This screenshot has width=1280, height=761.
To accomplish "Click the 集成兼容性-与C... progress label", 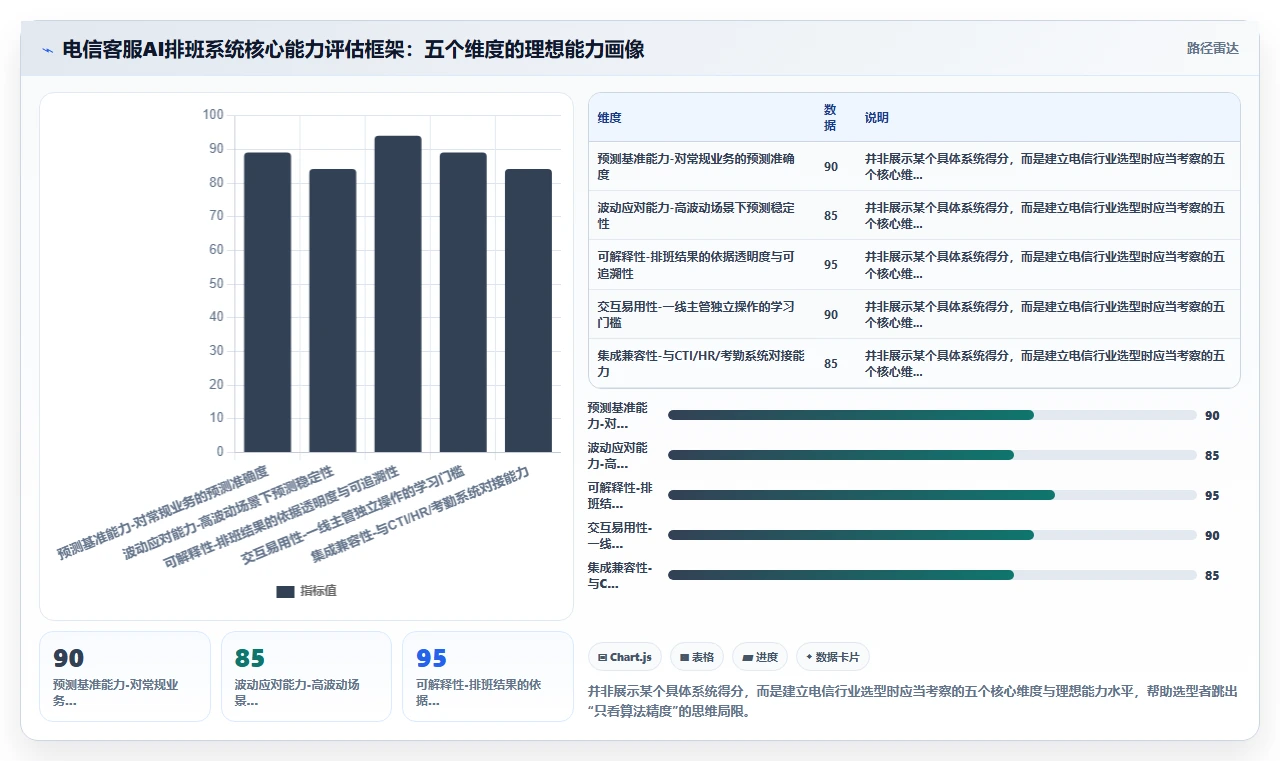I will [619, 575].
